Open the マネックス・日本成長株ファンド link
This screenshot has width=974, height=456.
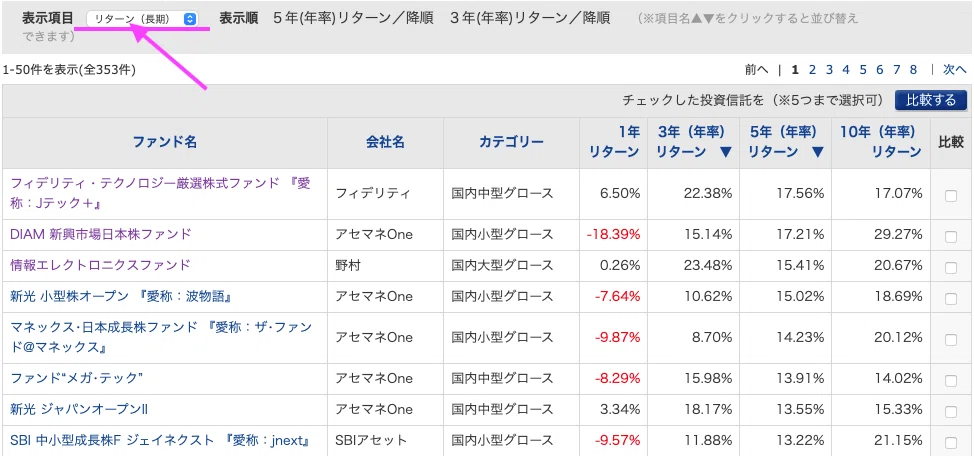[161, 337]
